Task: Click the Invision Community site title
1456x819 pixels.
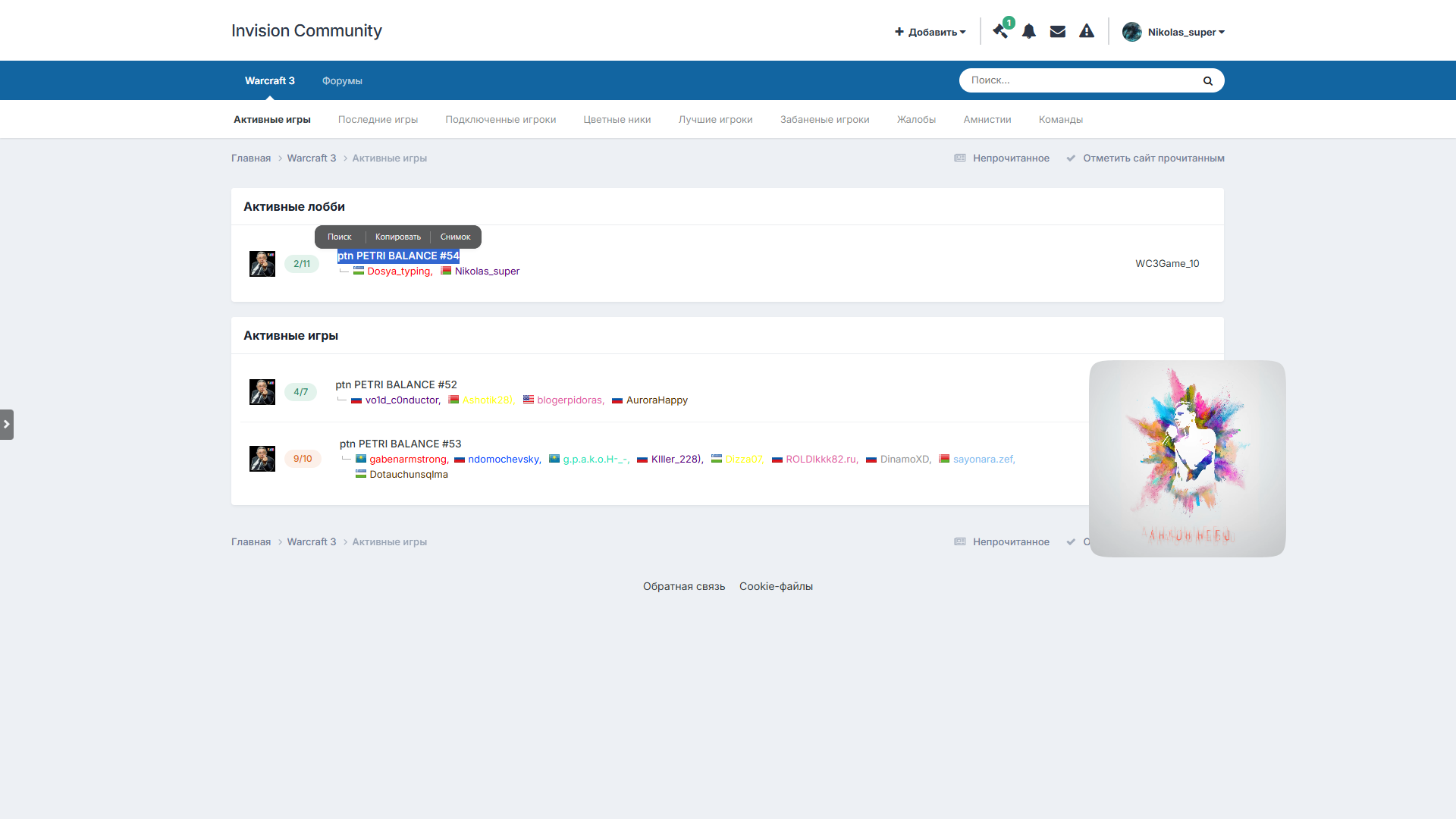Action: [306, 30]
